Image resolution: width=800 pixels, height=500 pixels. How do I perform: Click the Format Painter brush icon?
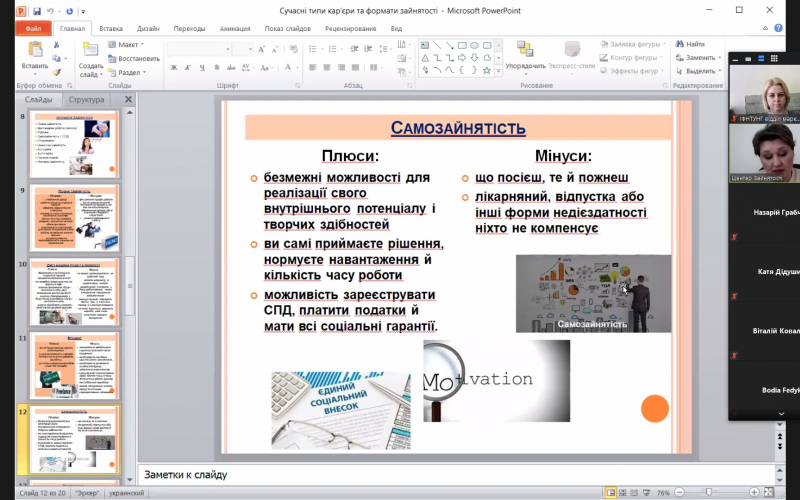[56, 72]
